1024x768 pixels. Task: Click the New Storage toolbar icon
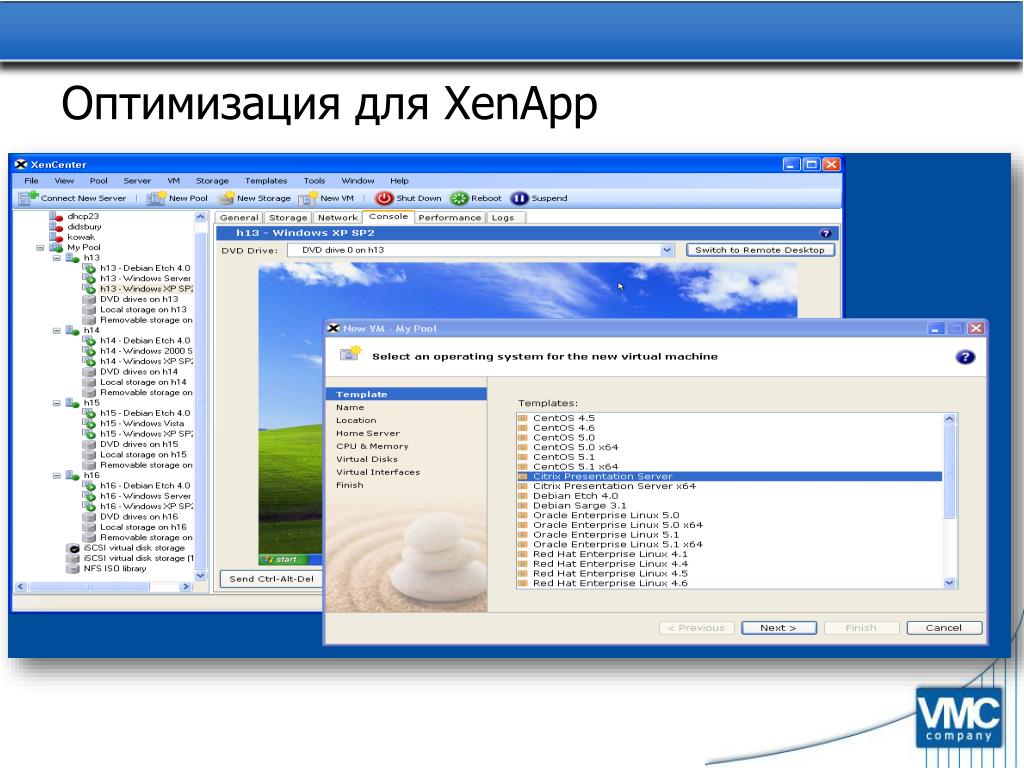[x=226, y=198]
